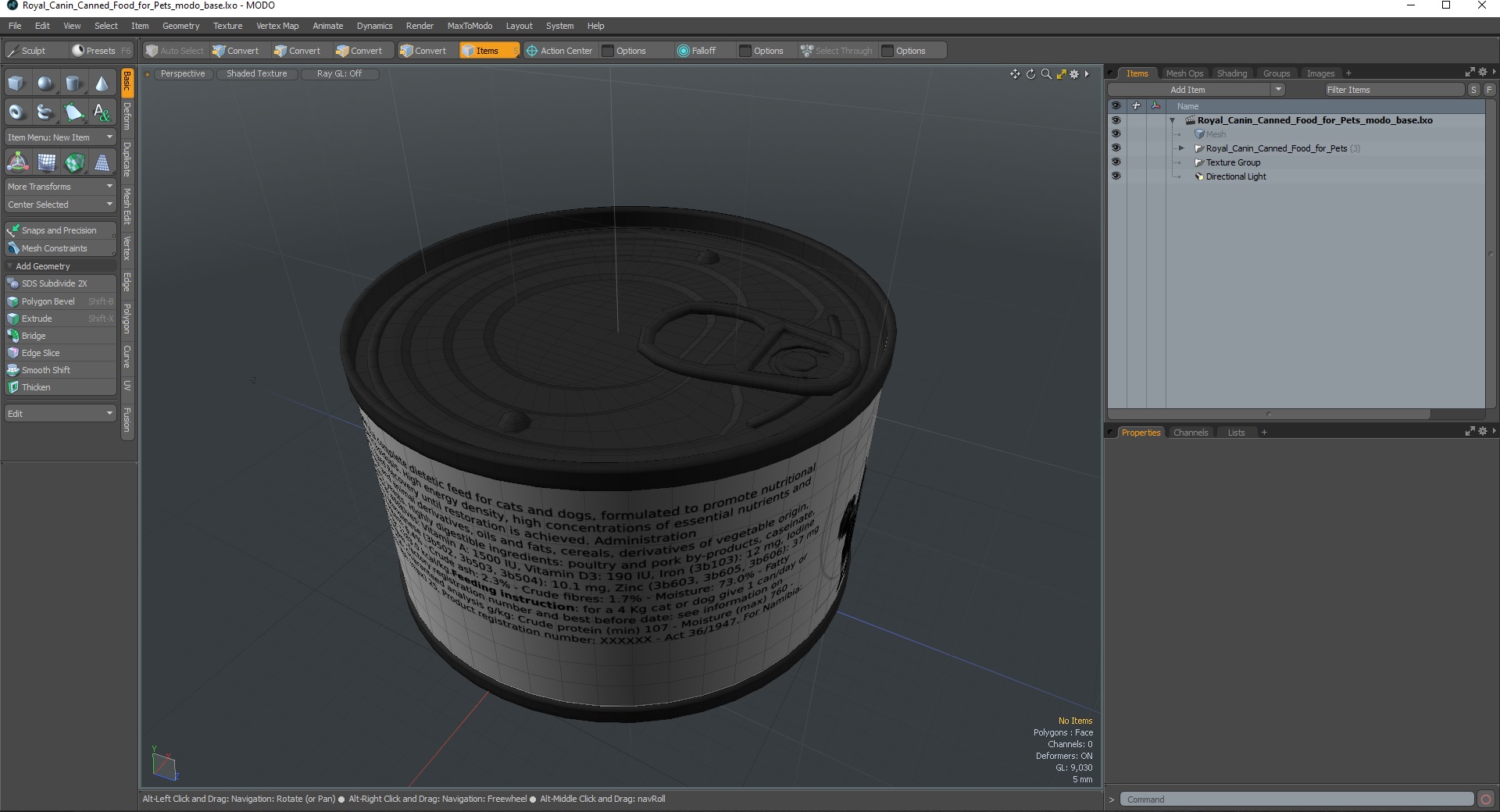1500x812 pixels.
Task: Click the Bridge button
Action: tap(61, 336)
